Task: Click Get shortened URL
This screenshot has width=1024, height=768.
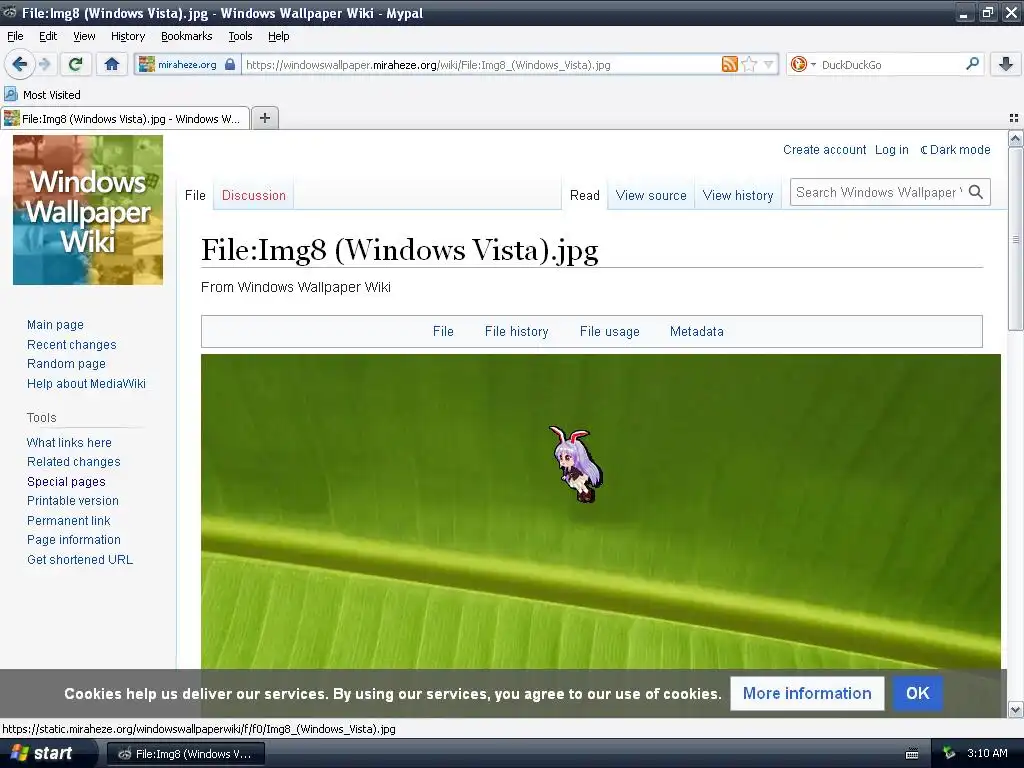Action: pyautogui.click(x=80, y=560)
